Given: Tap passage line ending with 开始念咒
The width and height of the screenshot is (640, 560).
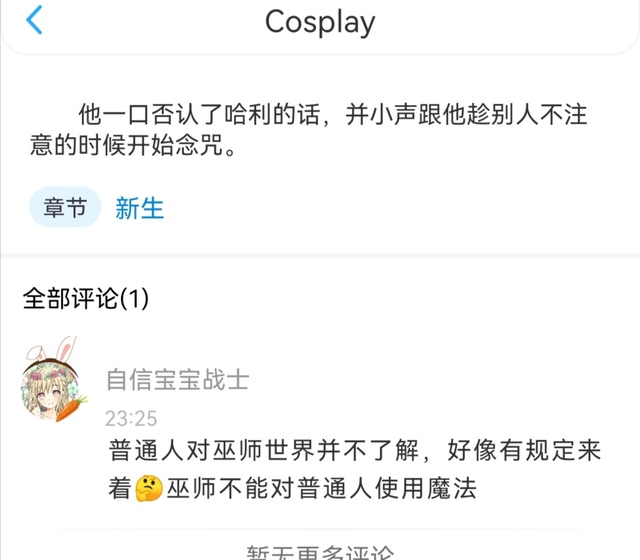Looking at the screenshot, I should click(x=133, y=145).
